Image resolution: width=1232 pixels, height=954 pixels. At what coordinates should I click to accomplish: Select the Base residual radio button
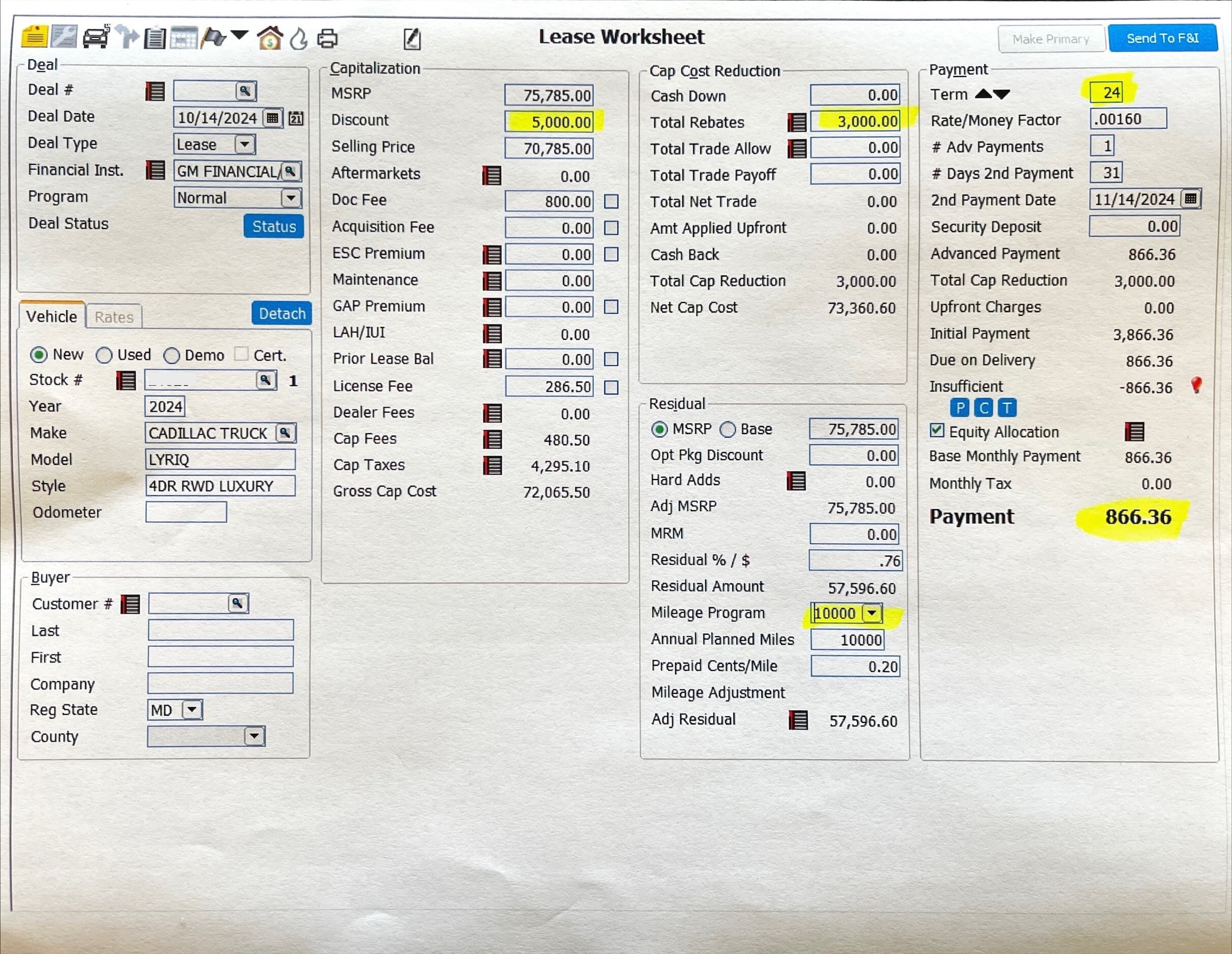click(728, 430)
